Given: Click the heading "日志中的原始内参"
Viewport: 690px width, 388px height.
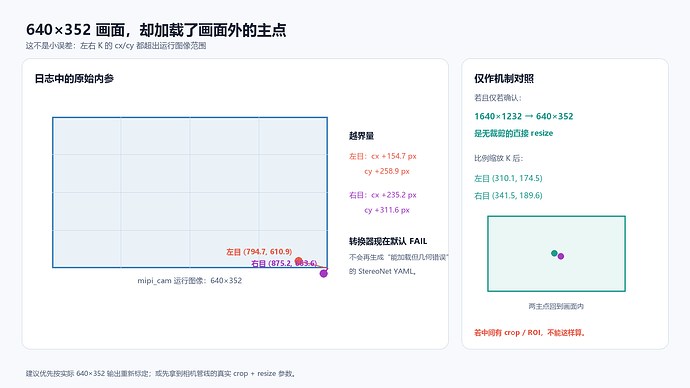Looking at the screenshot, I should pyautogui.click(x=74, y=79).
